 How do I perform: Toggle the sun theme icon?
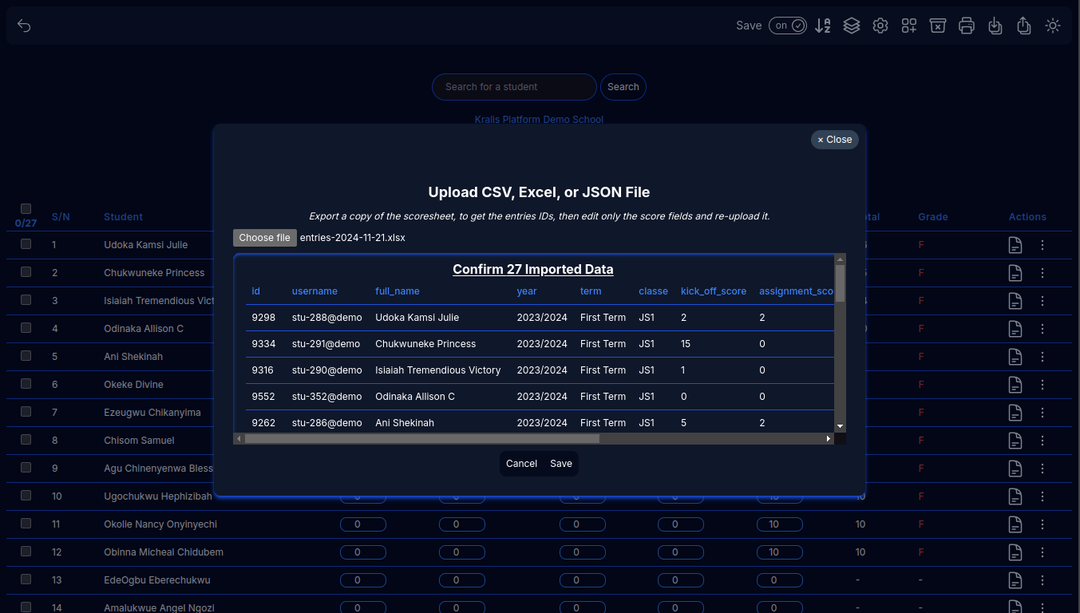(x=1053, y=26)
